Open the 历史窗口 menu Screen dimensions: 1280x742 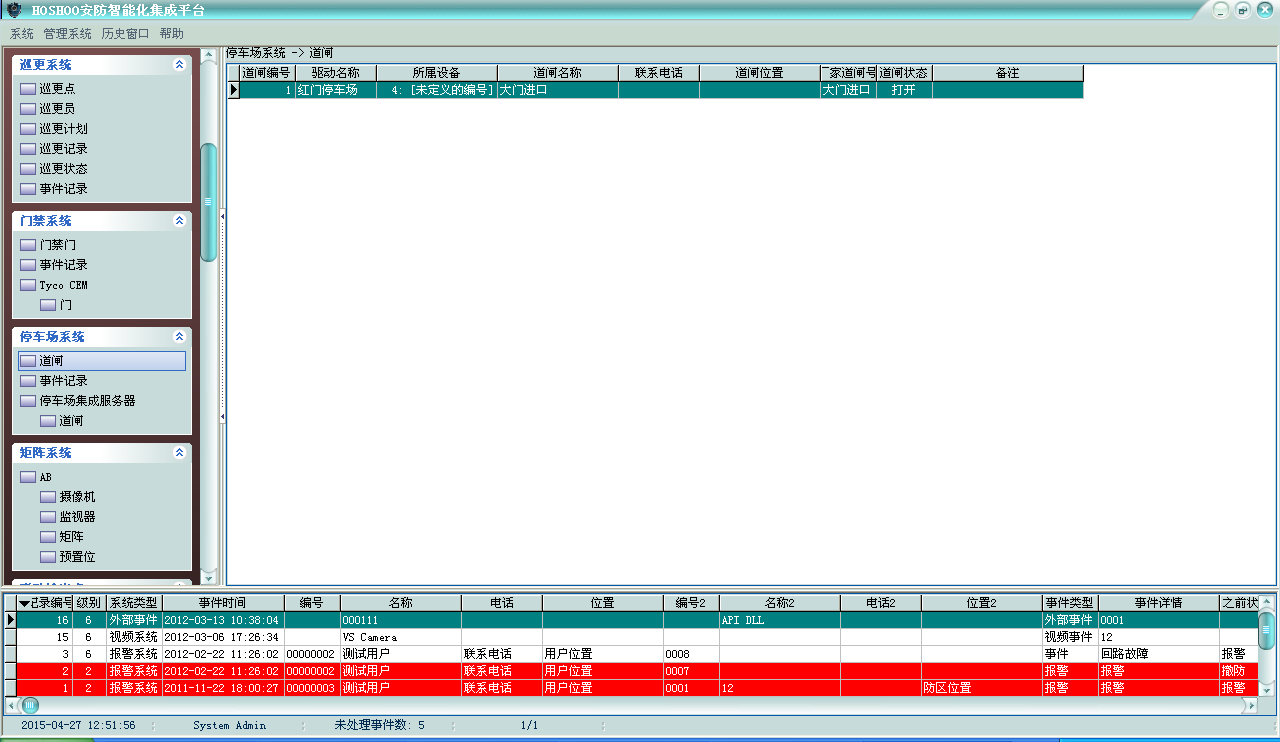click(x=125, y=34)
